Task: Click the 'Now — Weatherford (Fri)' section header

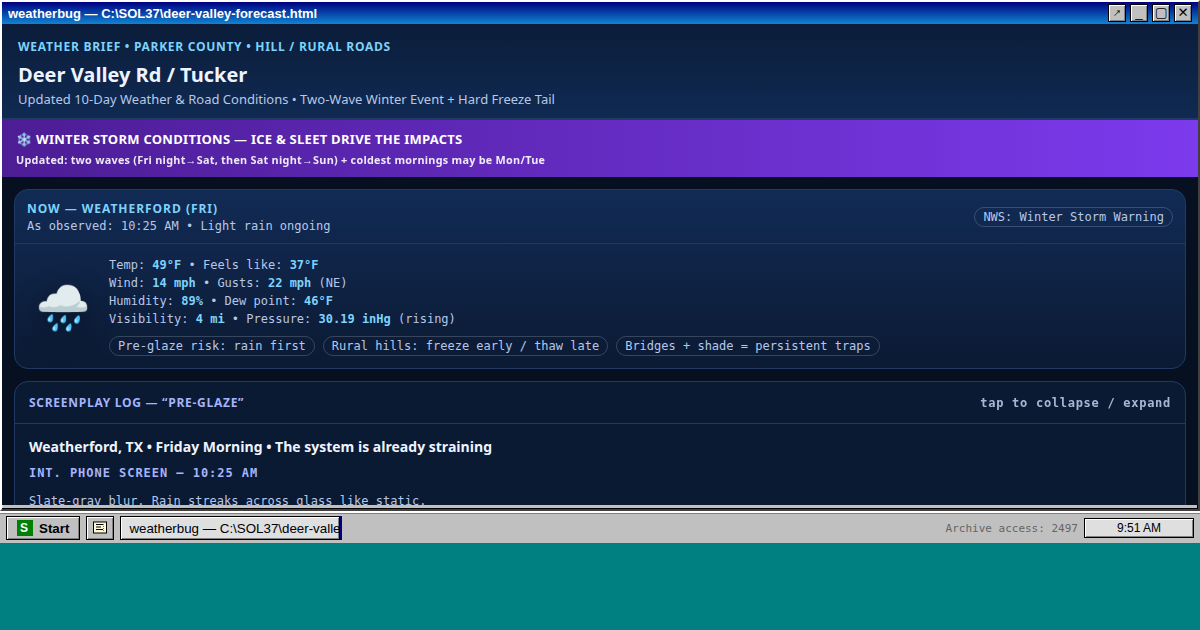Action: click(x=122, y=209)
